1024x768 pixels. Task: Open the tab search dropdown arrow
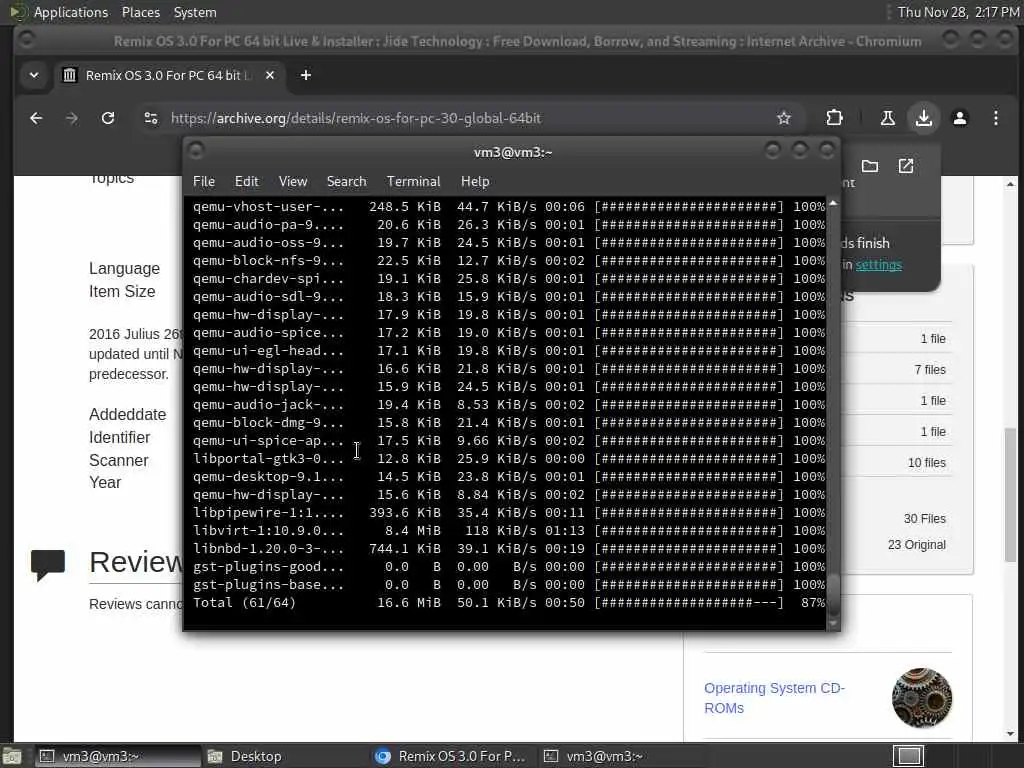coord(34,75)
